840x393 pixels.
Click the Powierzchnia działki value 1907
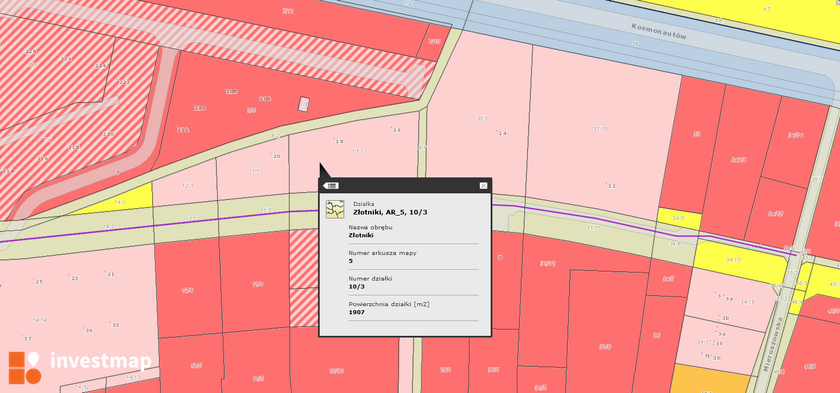pos(356,312)
